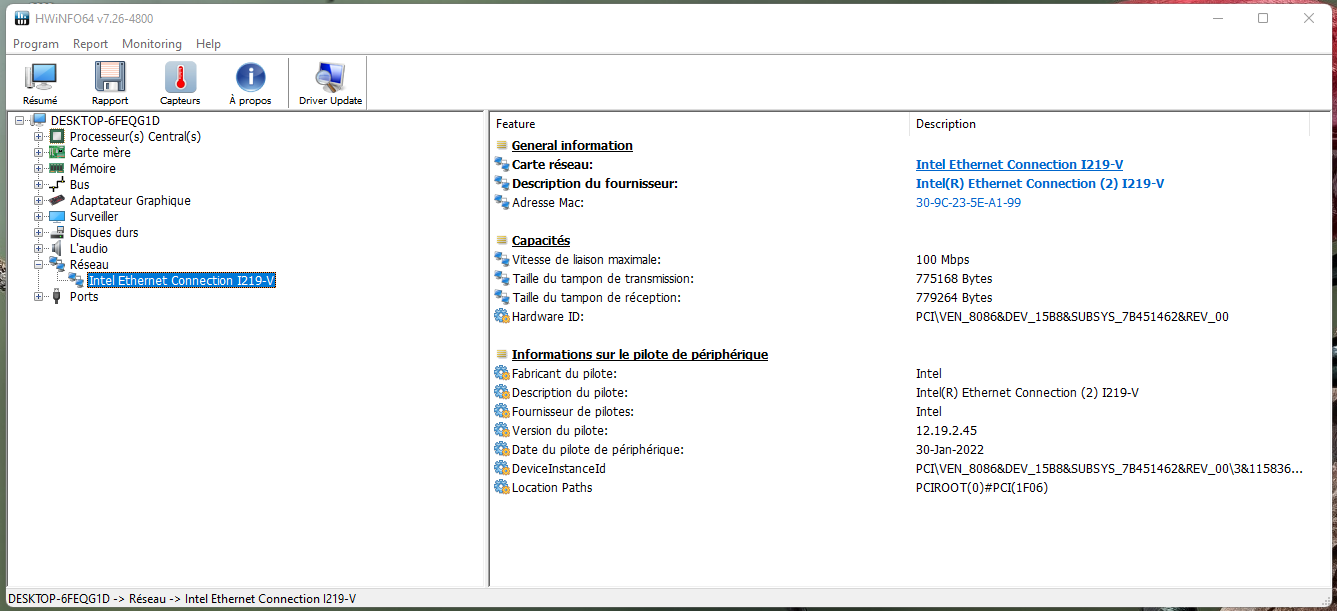Click the Mémoire module icon
The width and height of the screenshot is (1337, 611).
click(x=57, y=169)
